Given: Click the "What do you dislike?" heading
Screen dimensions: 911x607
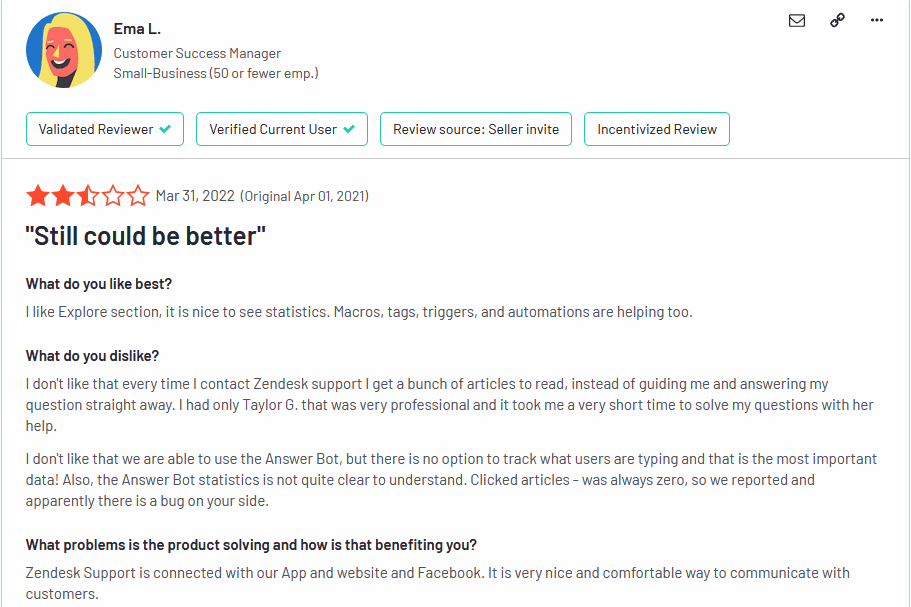Looking at the screenshot, I should click(x=92, y=355).
